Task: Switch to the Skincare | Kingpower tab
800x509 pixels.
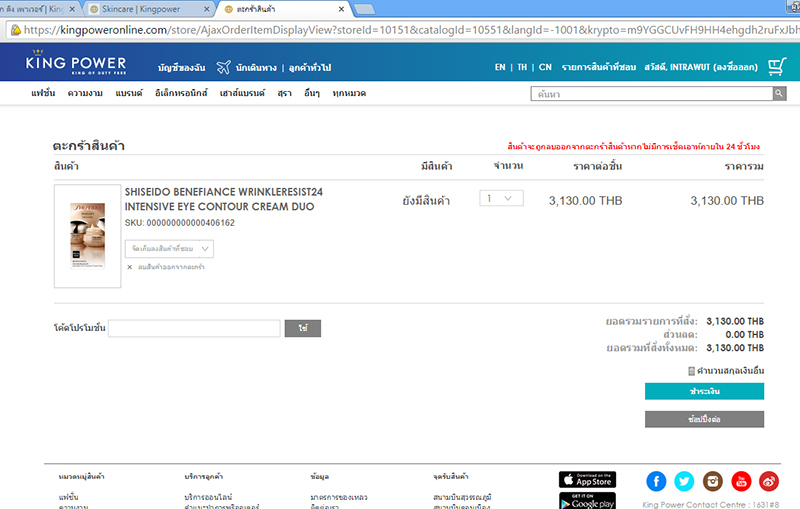Action: pyautogui.click(x=150, y=9)
